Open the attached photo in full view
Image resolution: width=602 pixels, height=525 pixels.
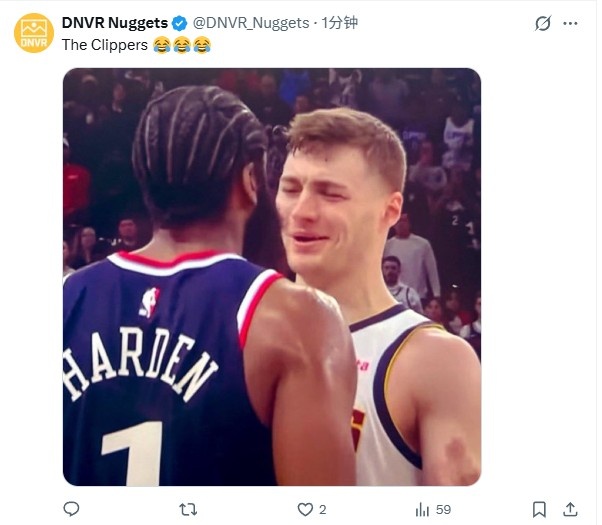[x=272, y=277]
